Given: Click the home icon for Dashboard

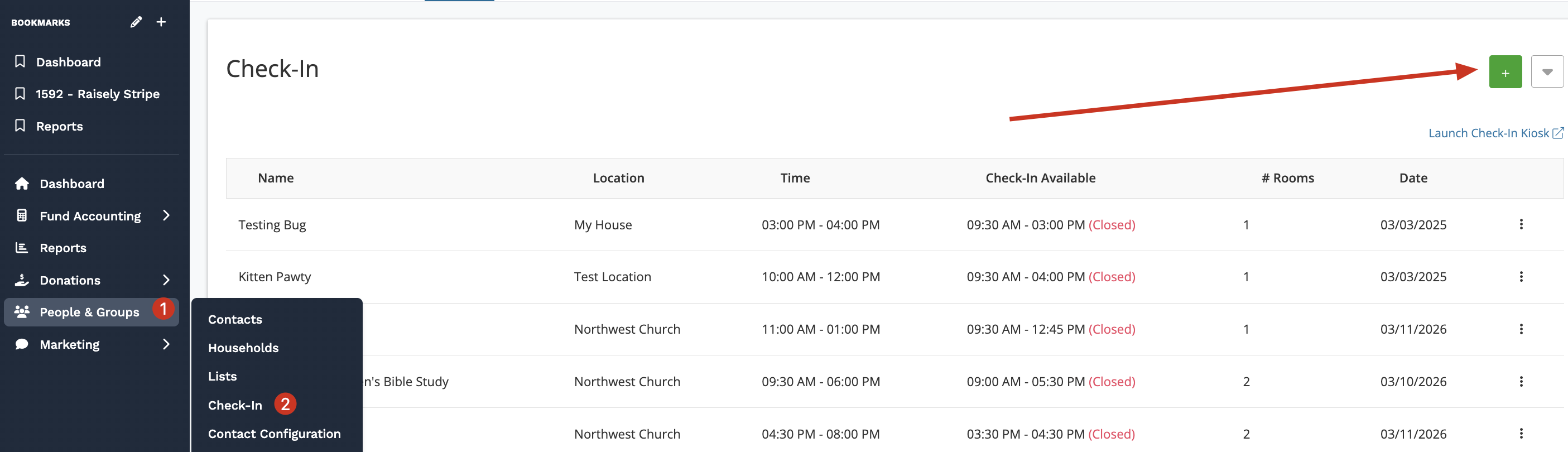Looking at the screenshot, I should (22, 184).
